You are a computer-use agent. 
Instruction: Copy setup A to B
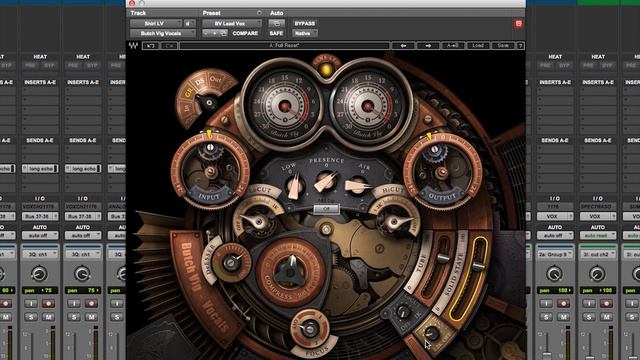pyautogui.click(x=453, y=46)
